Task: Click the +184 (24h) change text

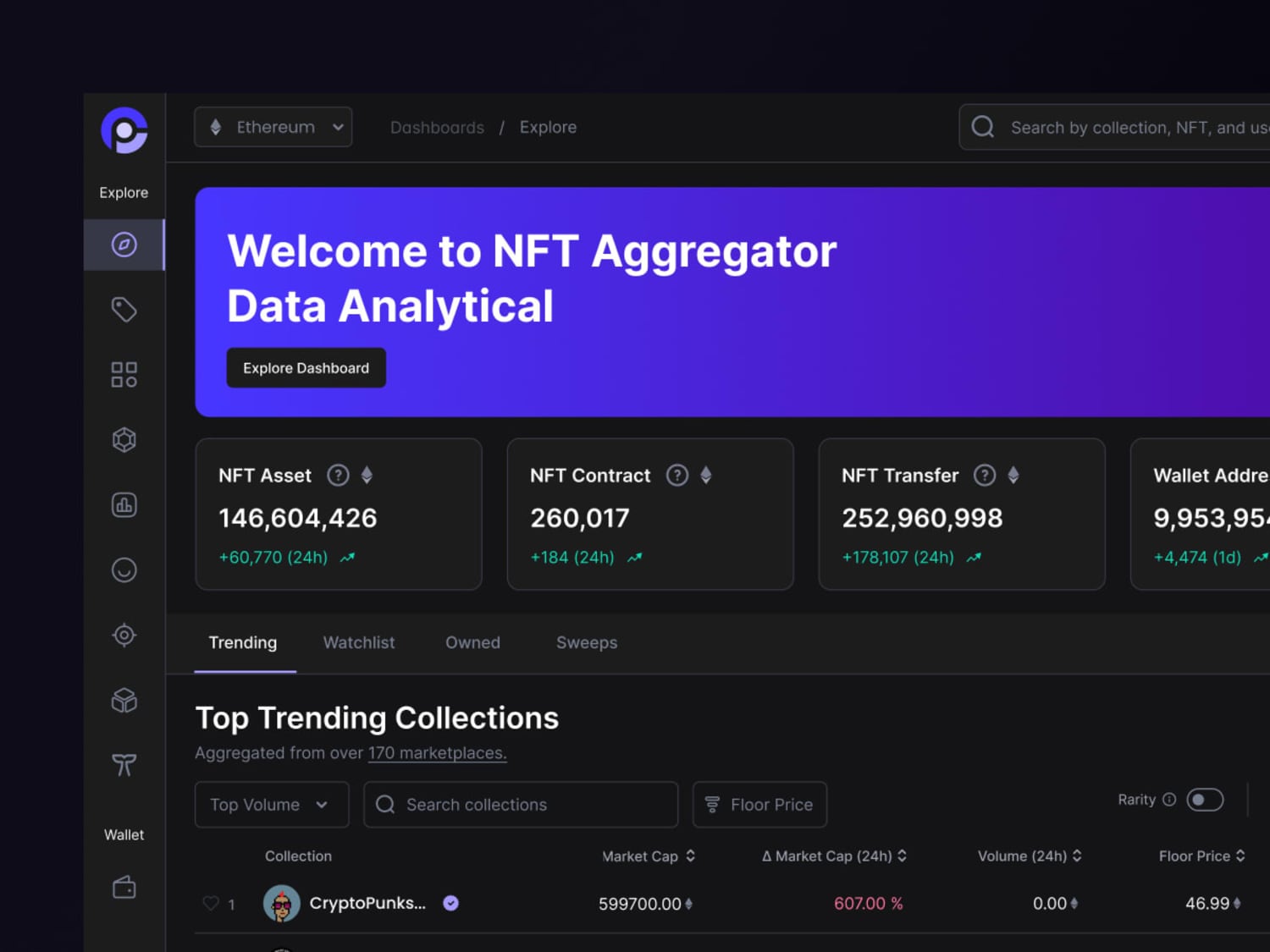Action: (572, 558)
